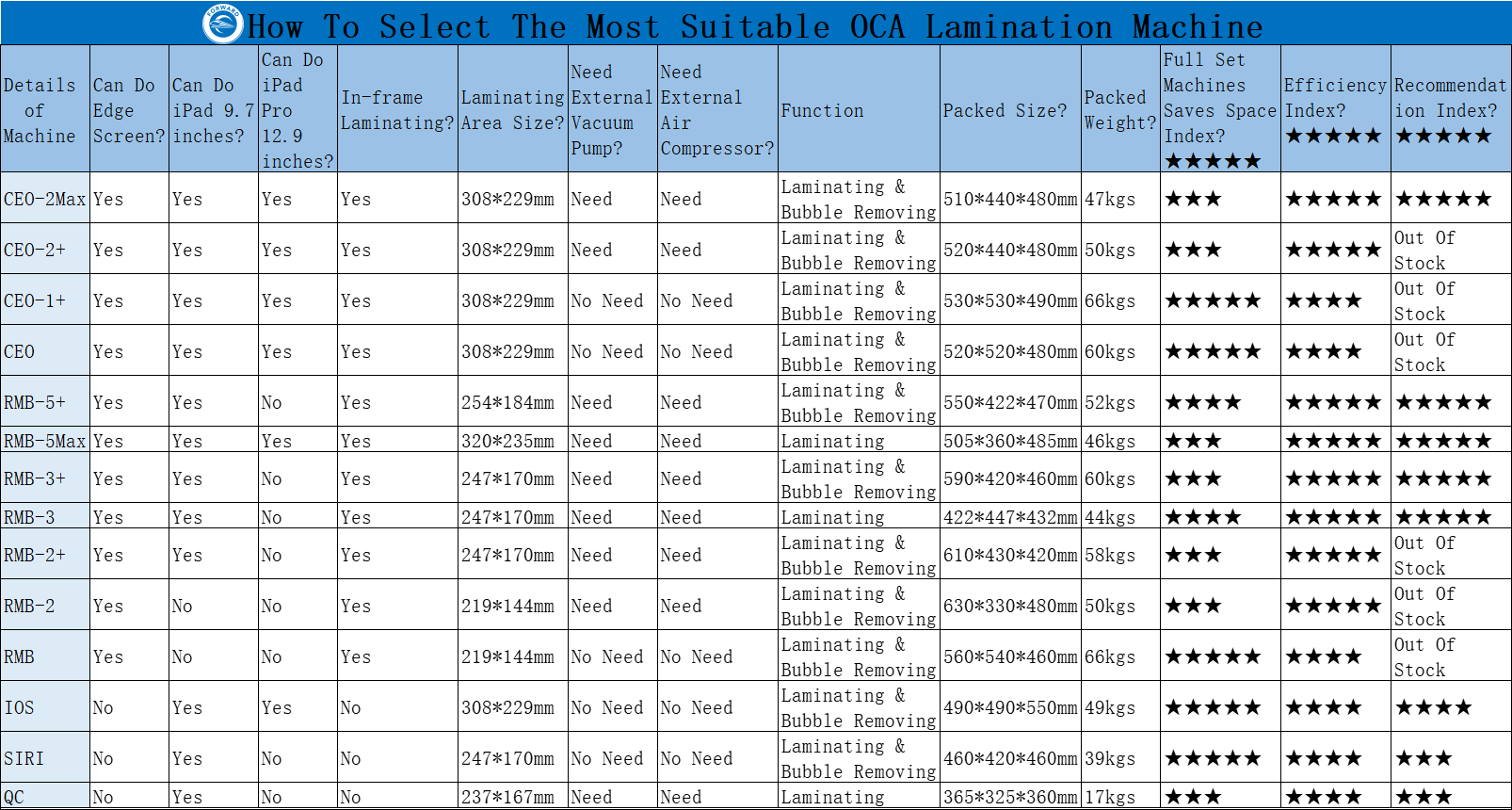The image size is (1512, 810).
Task: Click packed weight '44kgs' cell
Action: (1120, 517)
